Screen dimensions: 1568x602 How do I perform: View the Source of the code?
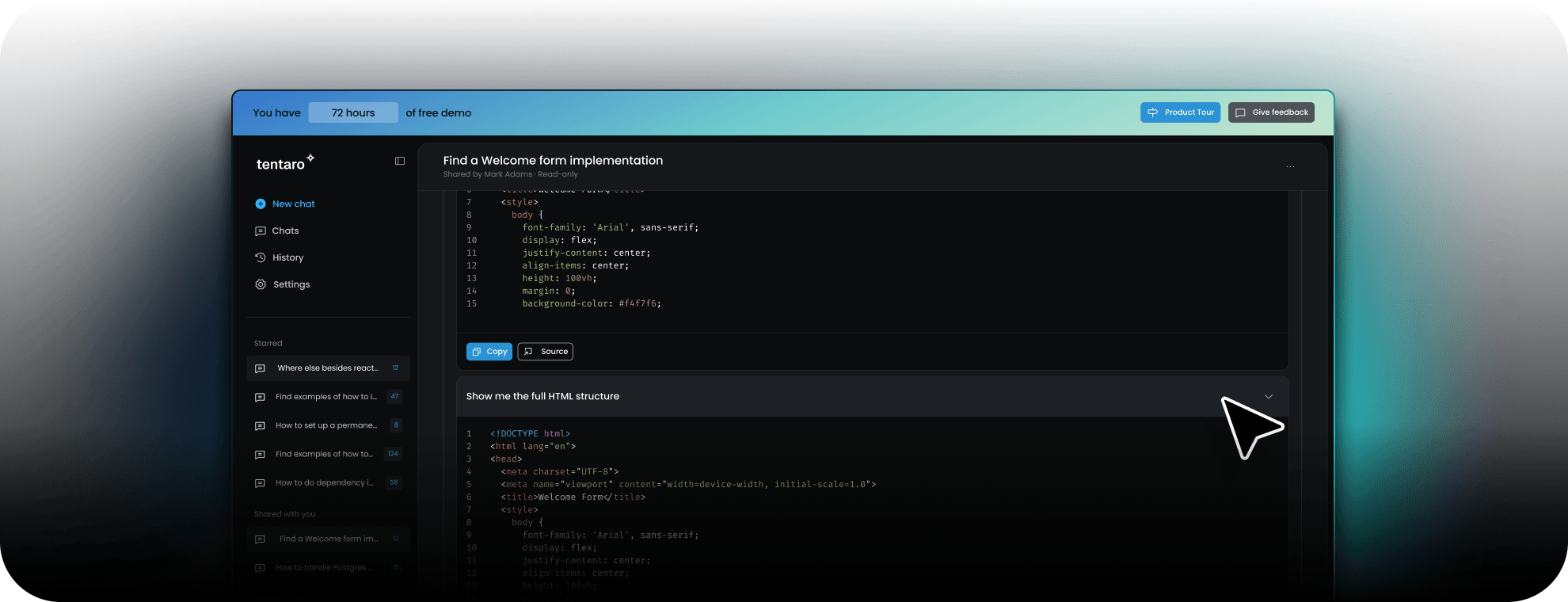click(546, 352)
